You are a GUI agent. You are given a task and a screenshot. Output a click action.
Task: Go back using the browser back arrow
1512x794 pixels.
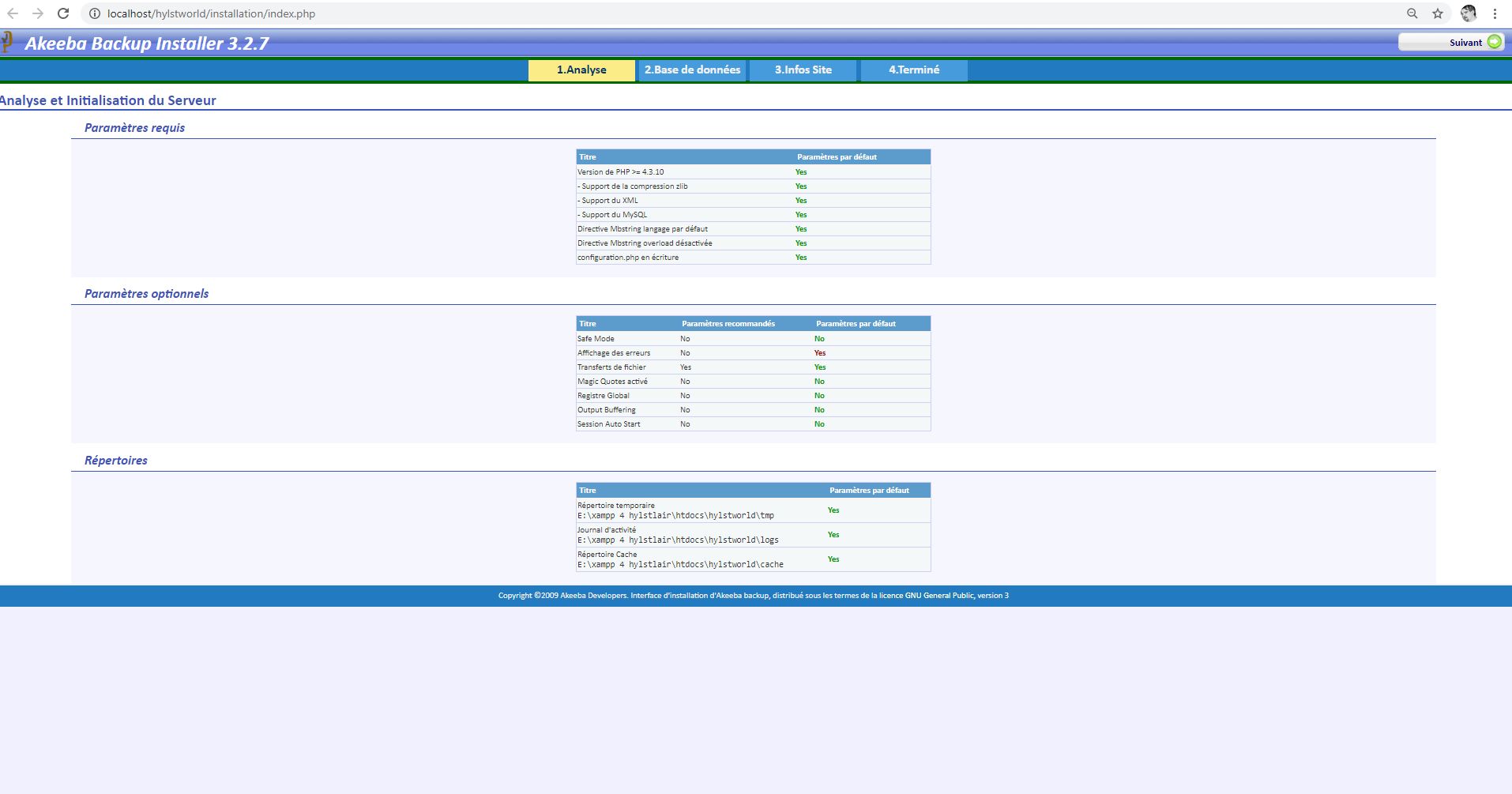pyautogui.click(x=13, y=13)
